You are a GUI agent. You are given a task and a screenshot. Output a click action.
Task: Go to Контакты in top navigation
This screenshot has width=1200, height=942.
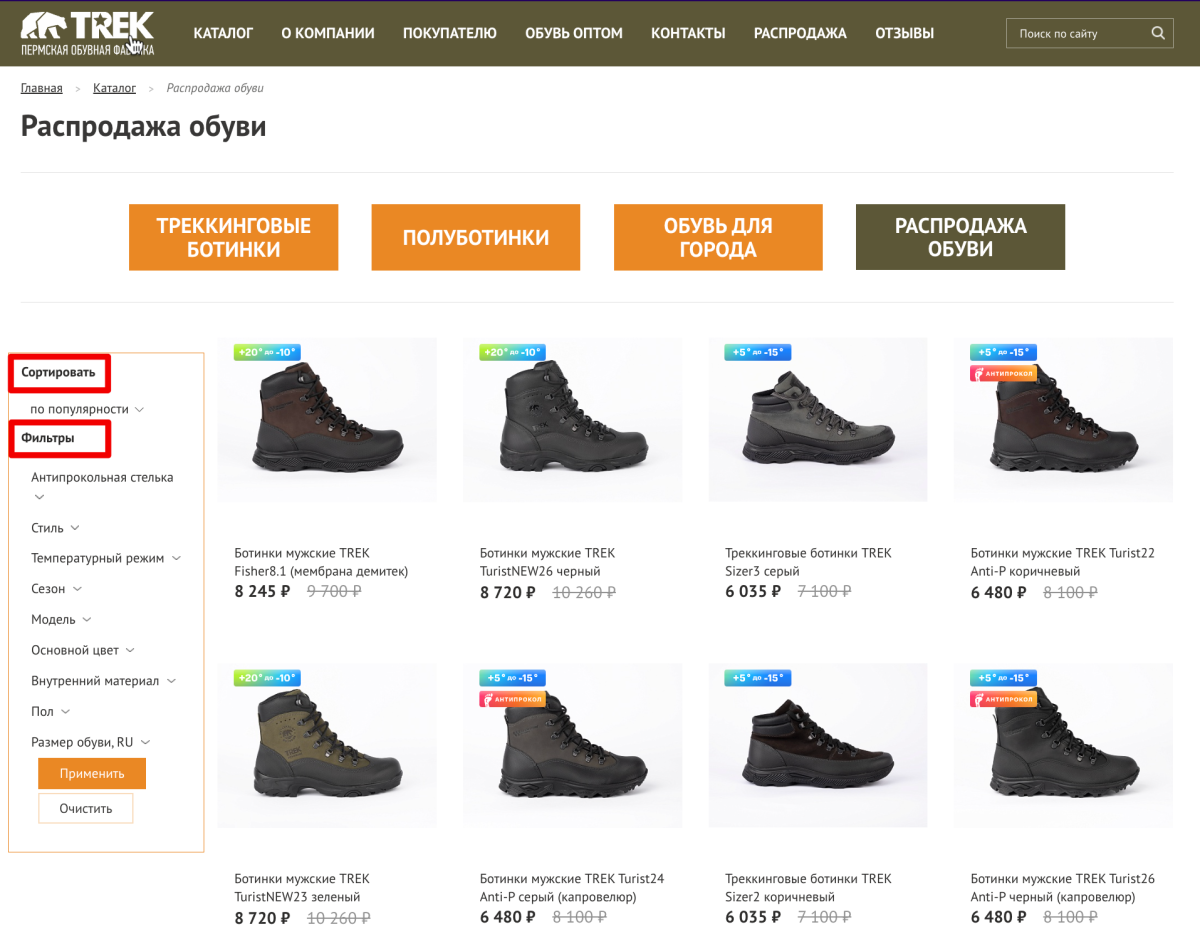click(688, 33)
